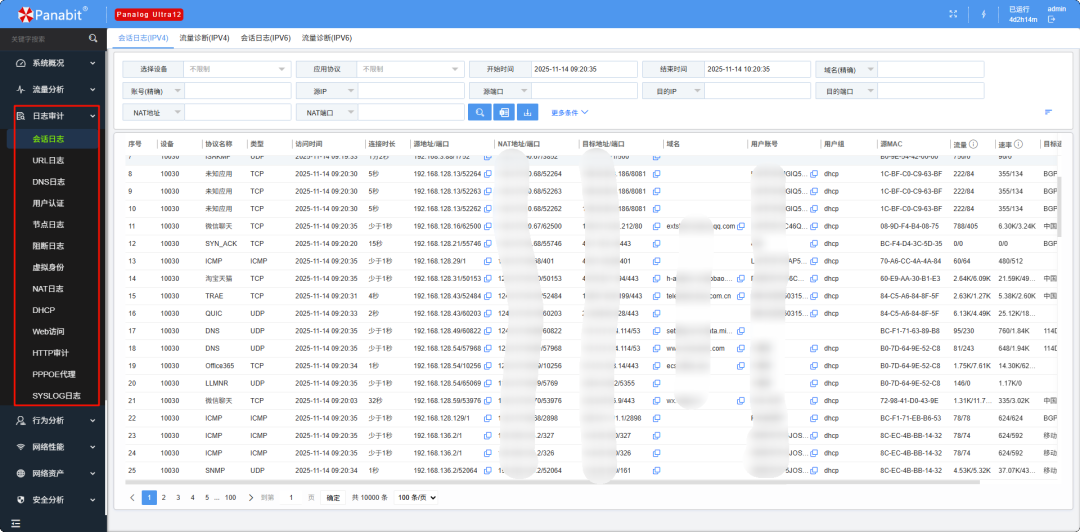Collapse sidebar using bottom-left menu icon
The width and height of the screenshot is (1080, 532).
[x=16, y=522]
